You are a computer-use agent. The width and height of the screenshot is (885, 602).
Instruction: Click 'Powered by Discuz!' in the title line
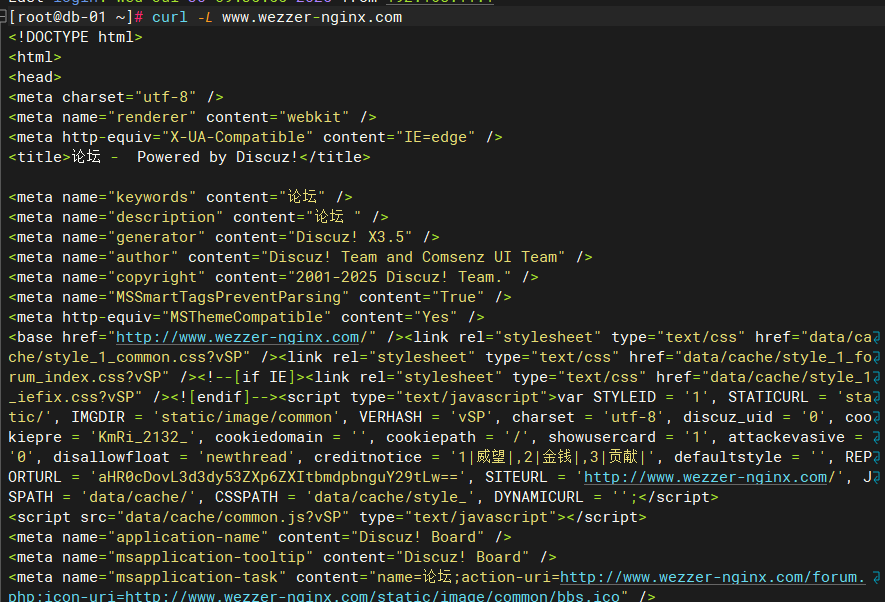pos(217,157)
